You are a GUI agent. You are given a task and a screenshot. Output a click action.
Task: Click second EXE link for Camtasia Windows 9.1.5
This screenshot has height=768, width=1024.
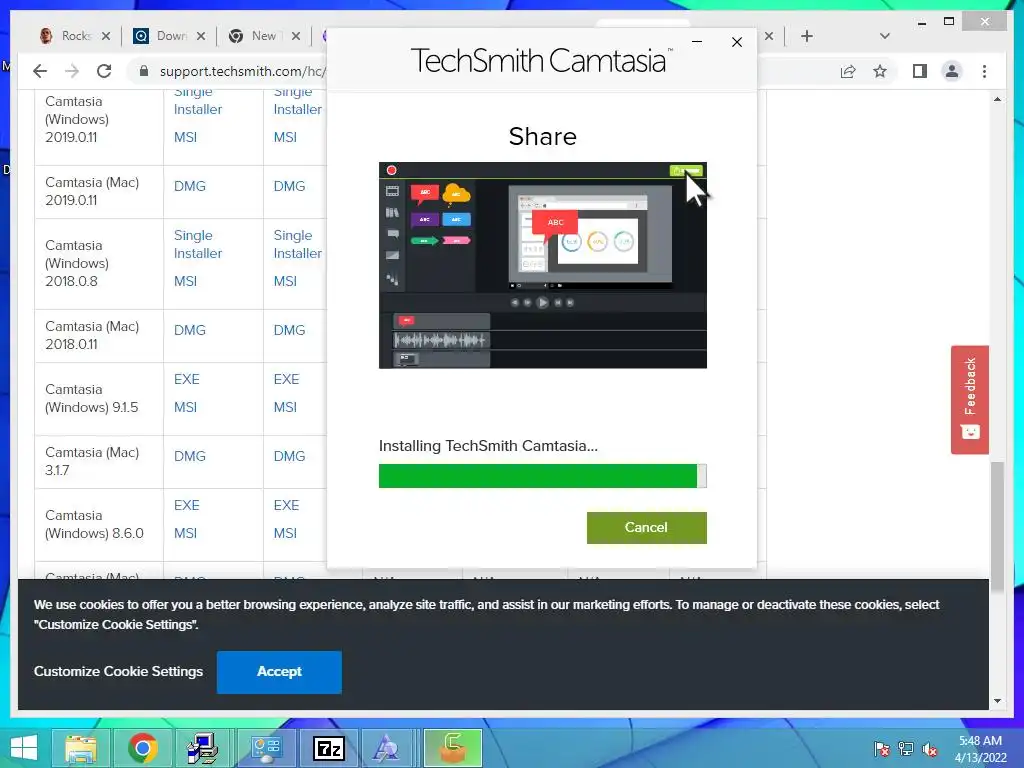286,379
